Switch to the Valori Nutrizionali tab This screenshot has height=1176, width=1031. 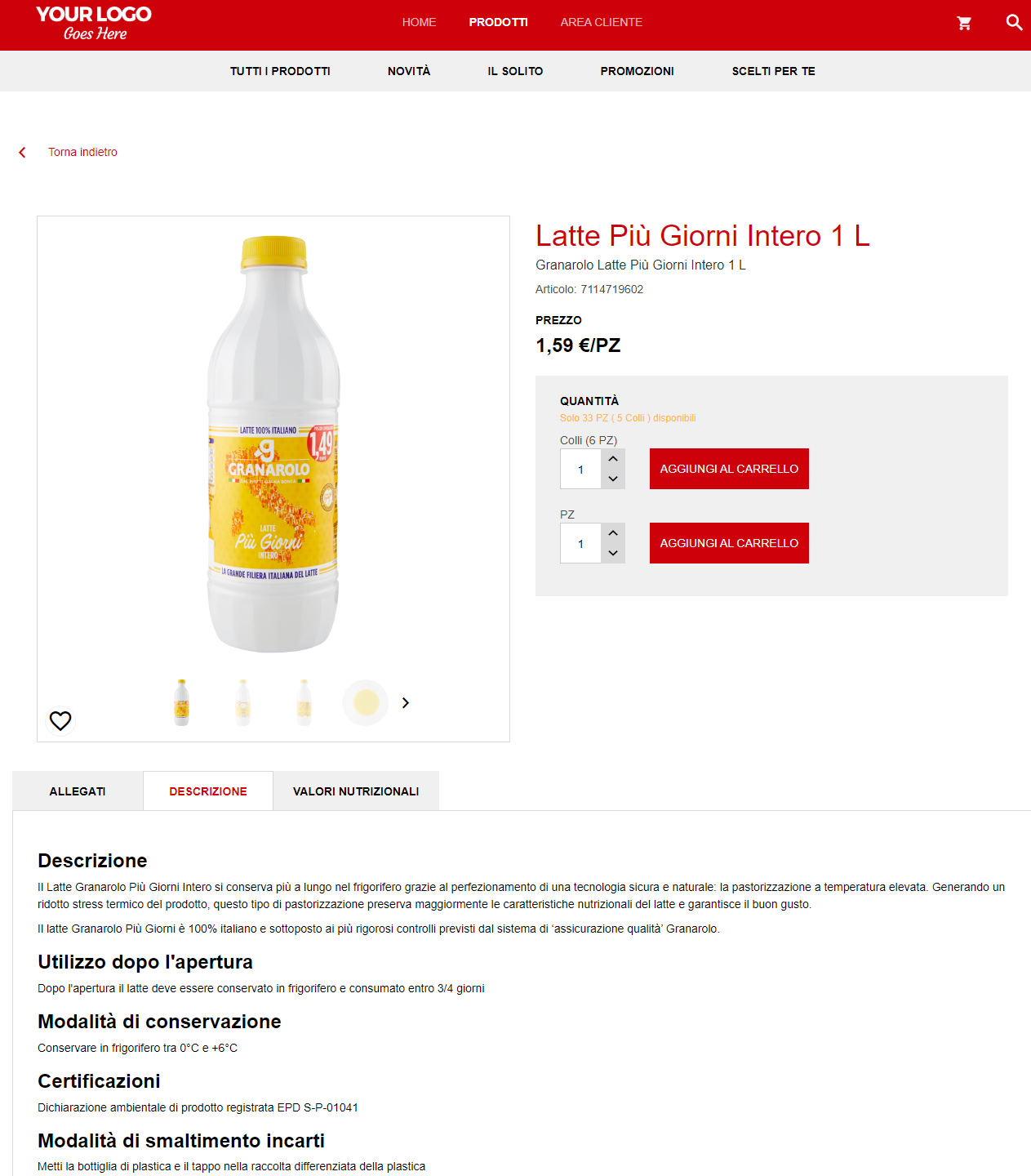(x=356, y=791)
